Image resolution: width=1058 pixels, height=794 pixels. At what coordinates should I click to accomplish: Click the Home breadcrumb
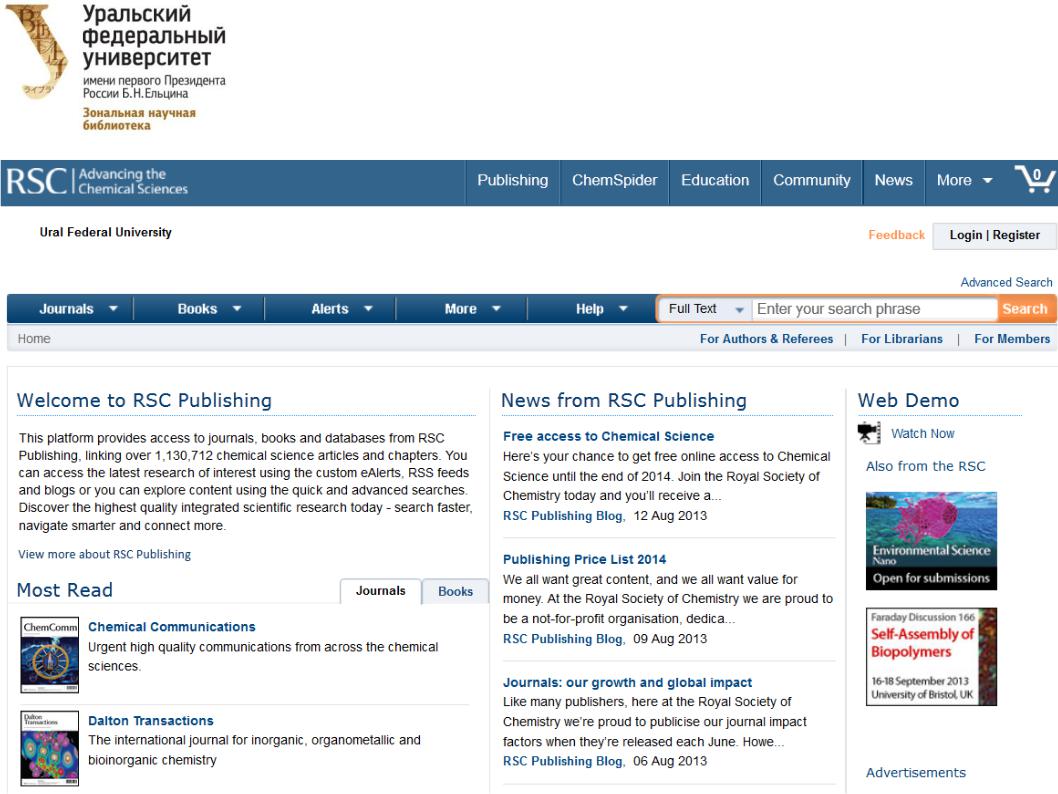34,339
